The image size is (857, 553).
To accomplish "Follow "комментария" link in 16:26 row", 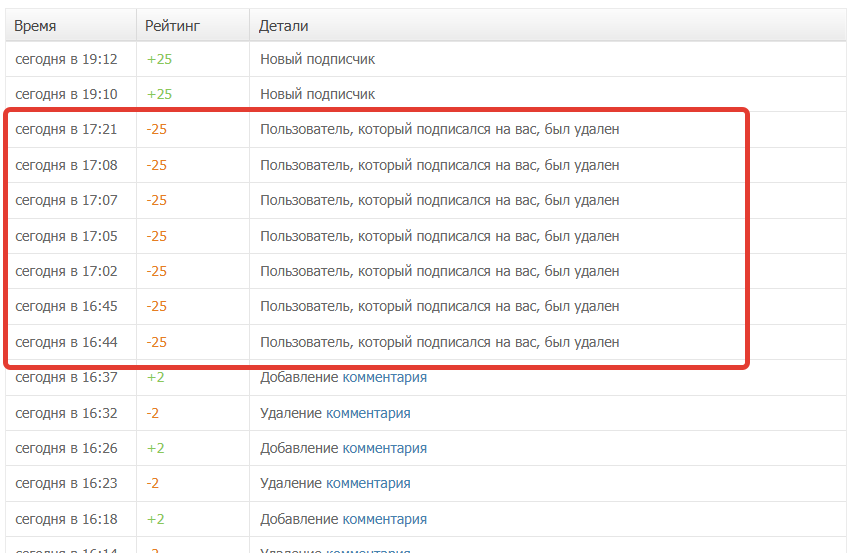I will point(385,448).
